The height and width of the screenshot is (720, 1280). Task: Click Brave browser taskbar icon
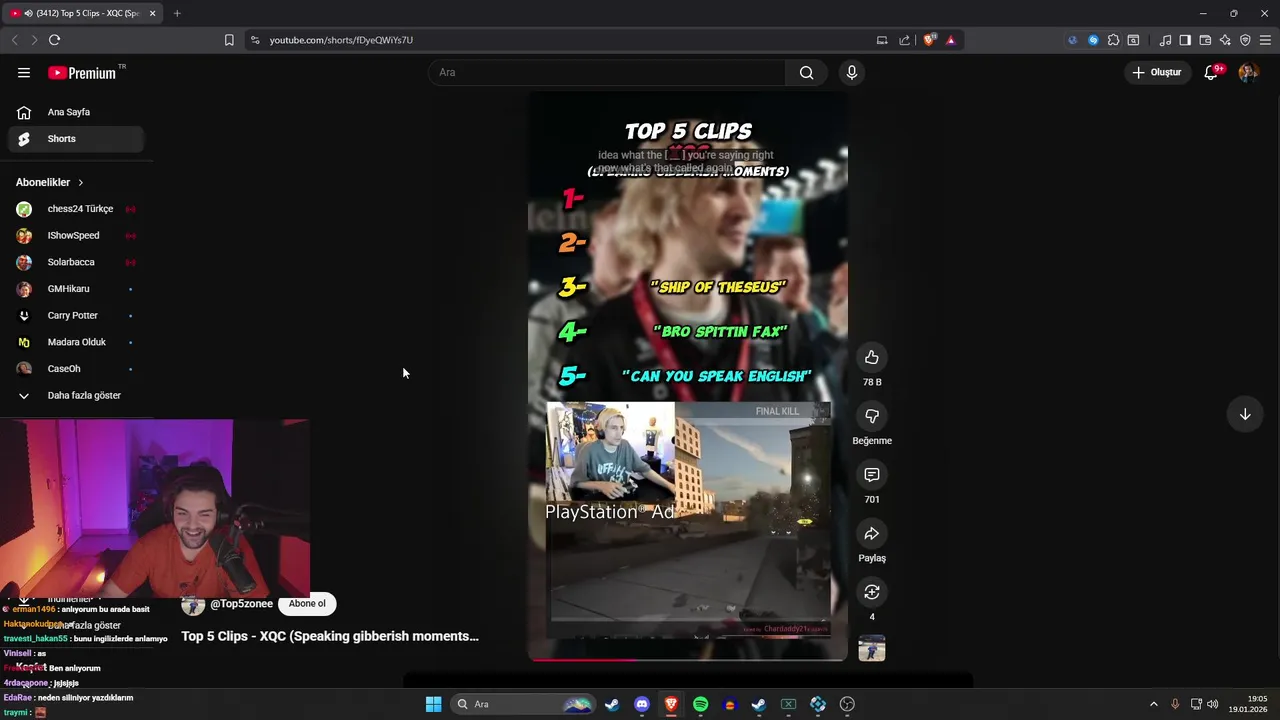click(x=671, y=704)
